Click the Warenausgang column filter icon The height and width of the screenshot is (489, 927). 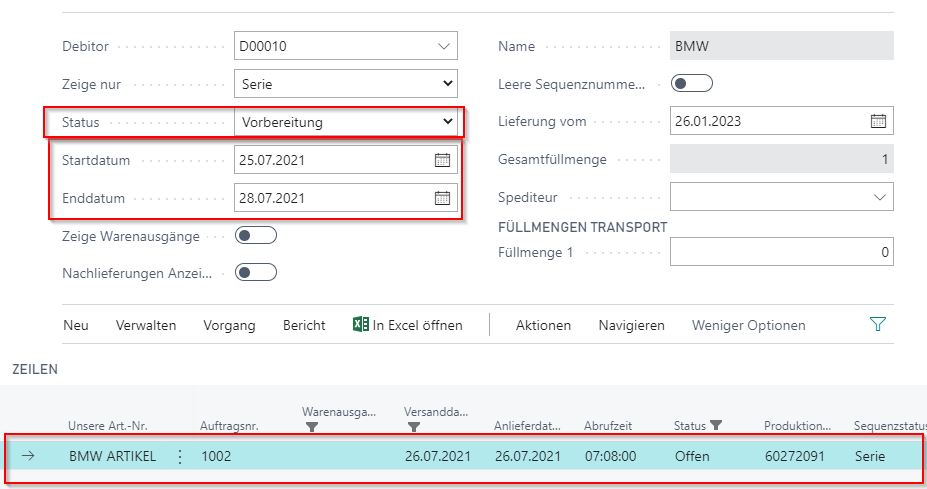[311, 427]
